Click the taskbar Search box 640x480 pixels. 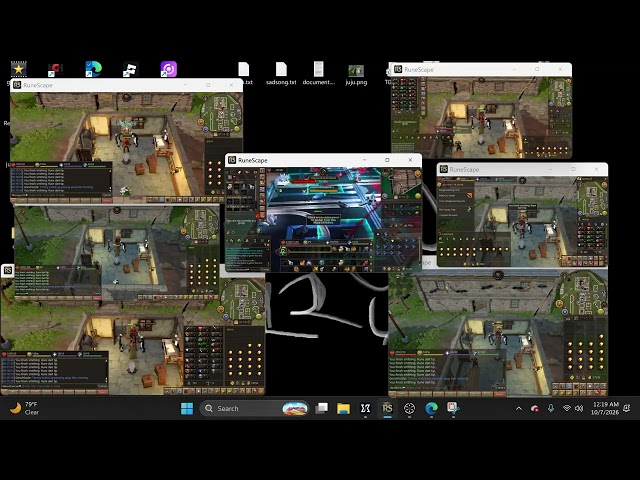(x=254, y=408)
